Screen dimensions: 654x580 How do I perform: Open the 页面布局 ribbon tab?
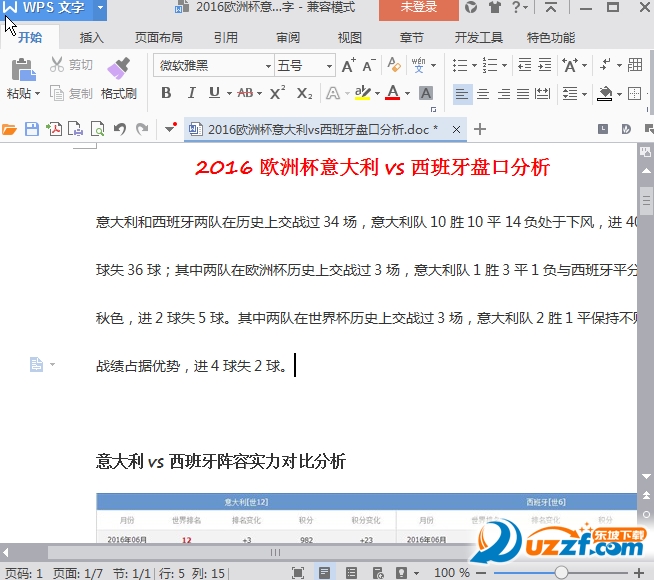159,38
